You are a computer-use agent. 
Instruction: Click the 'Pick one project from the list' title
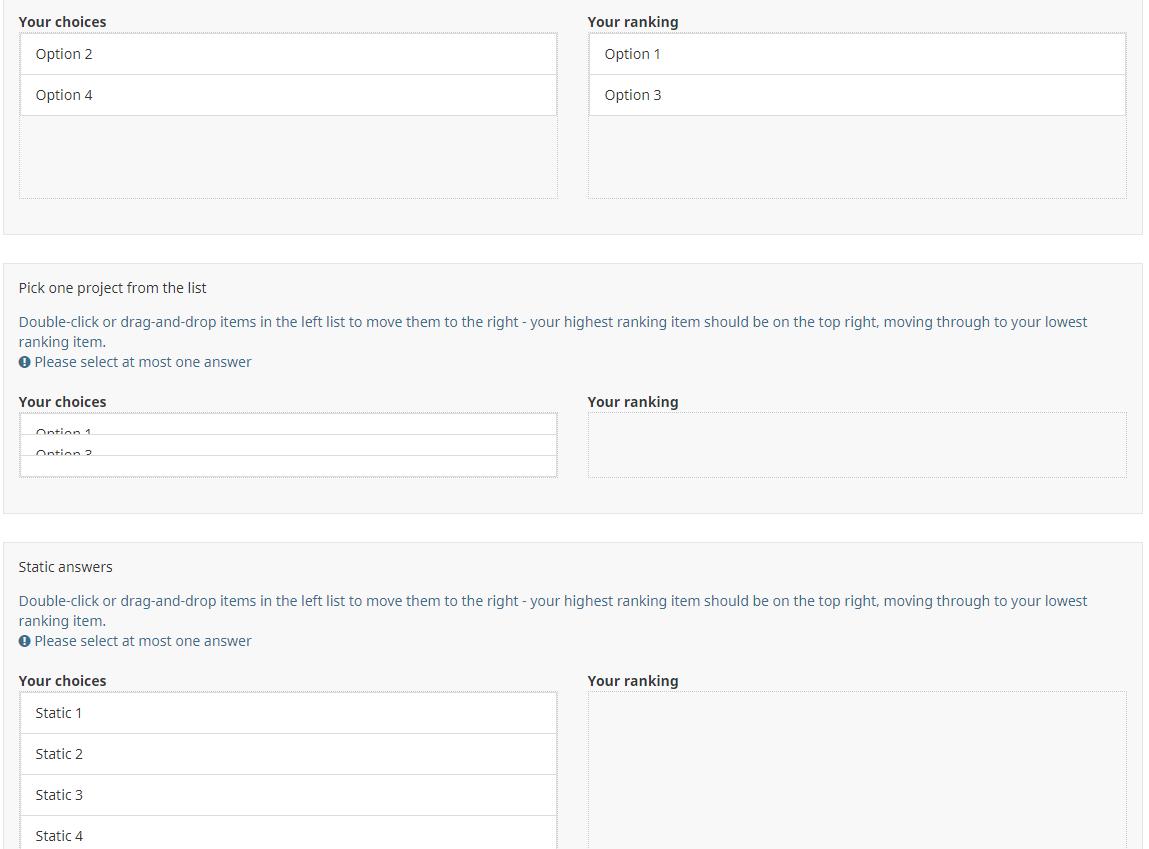pyautogui.click(x=112, y=288)
